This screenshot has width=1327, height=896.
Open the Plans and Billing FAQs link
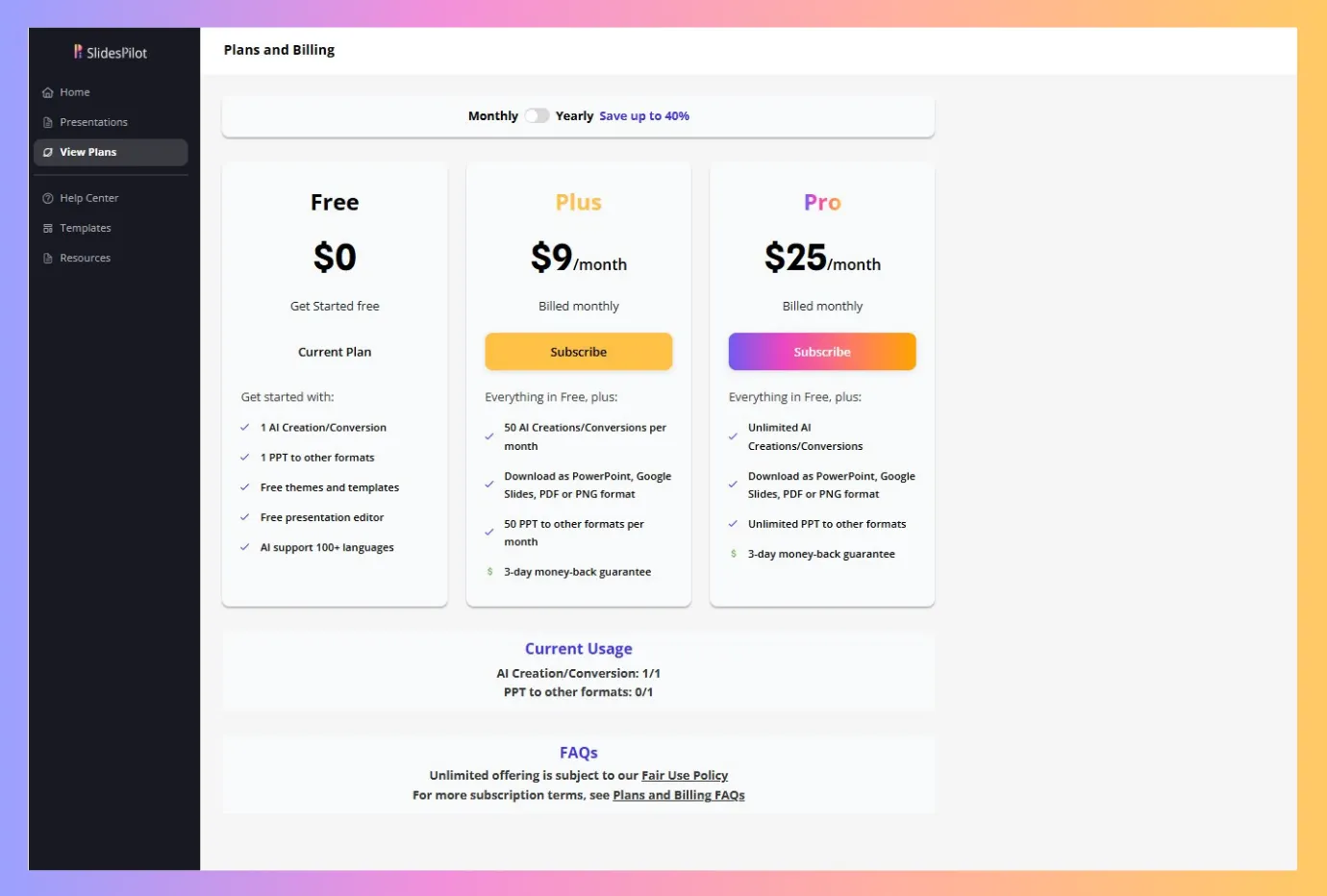[679, 795]
